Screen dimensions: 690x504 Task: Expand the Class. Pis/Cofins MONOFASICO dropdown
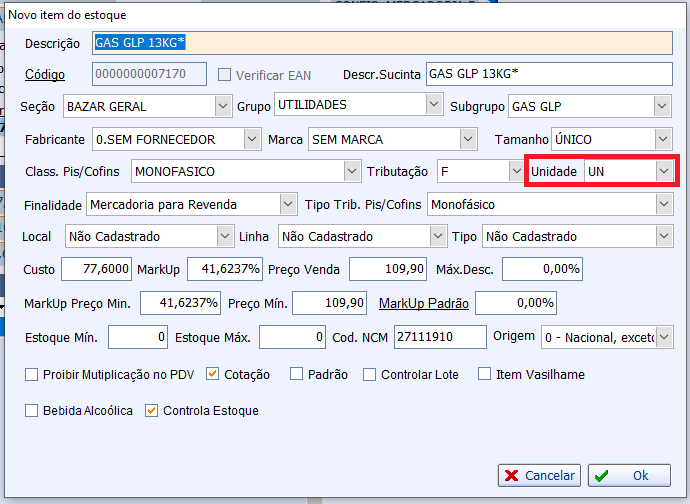tap(351, 172)
